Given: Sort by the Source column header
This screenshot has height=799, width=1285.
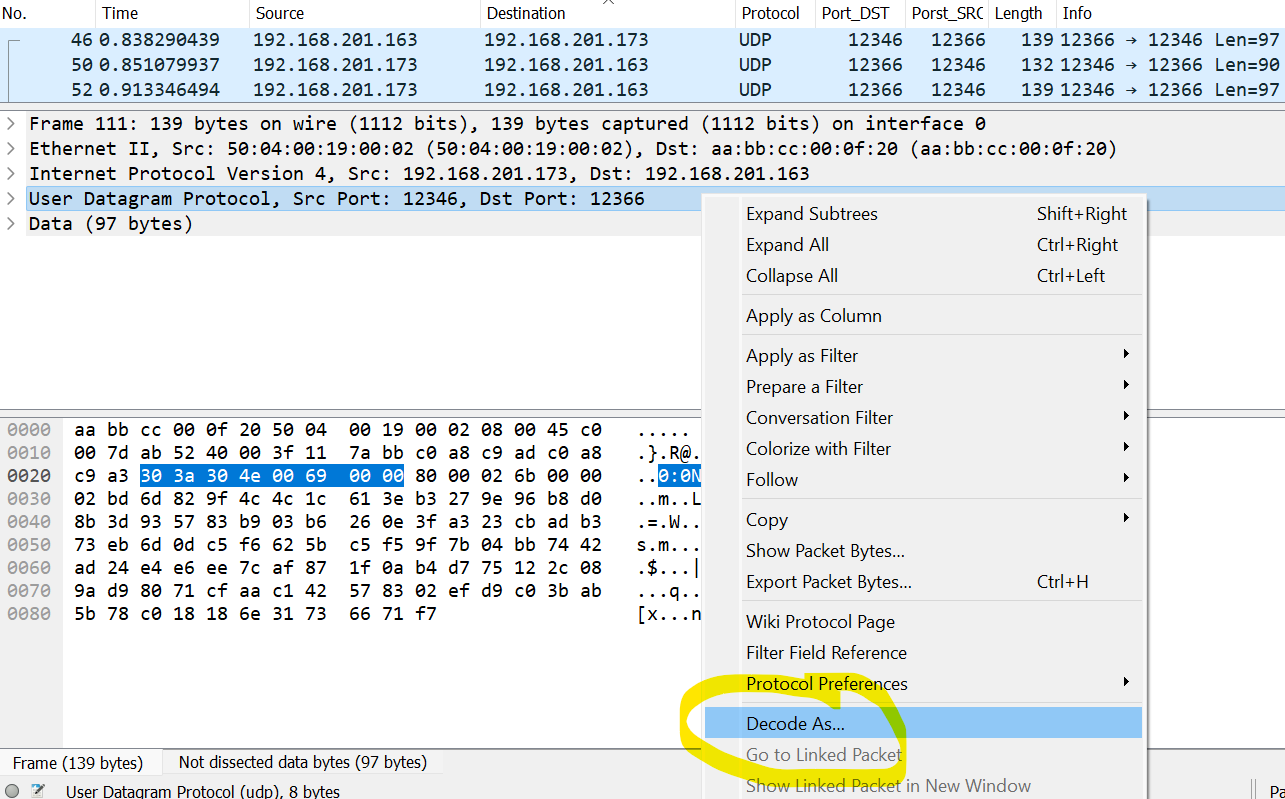Looking at the screenshot, I should (365, 14).
